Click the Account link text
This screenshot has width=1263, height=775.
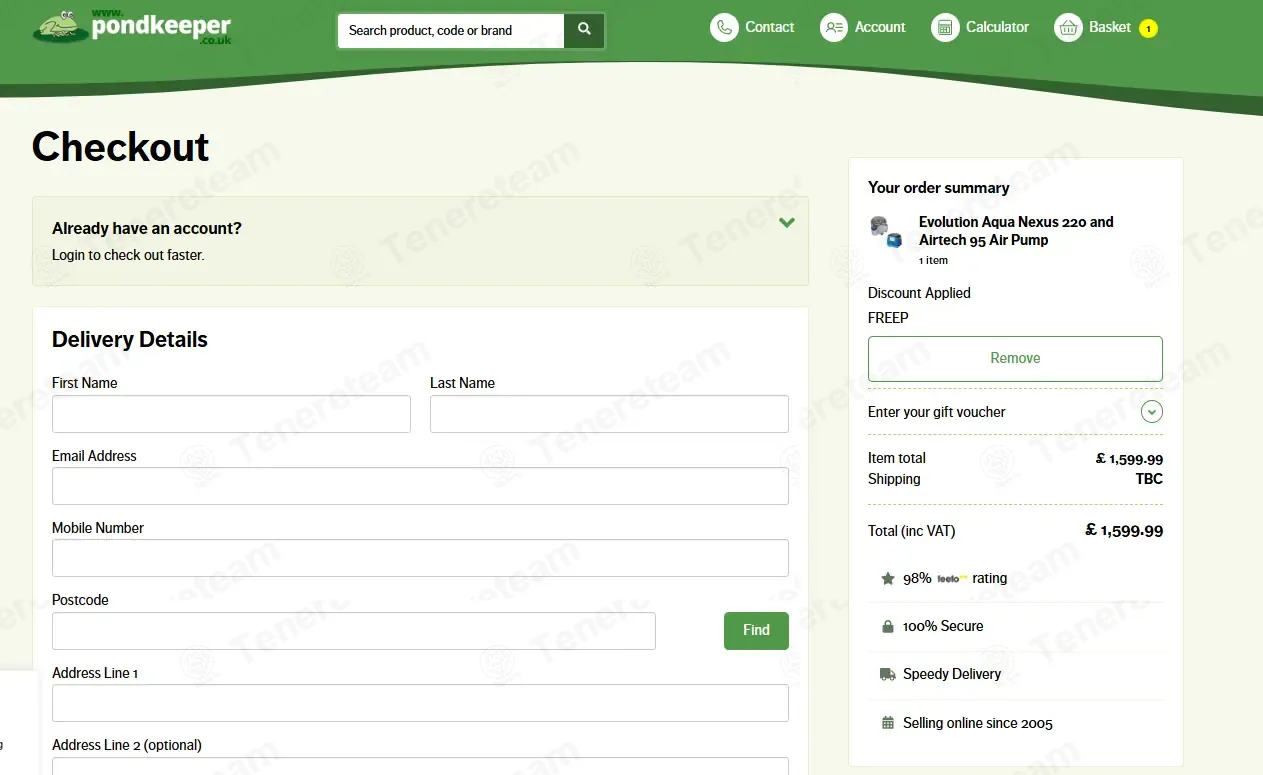tap(880, 27)
